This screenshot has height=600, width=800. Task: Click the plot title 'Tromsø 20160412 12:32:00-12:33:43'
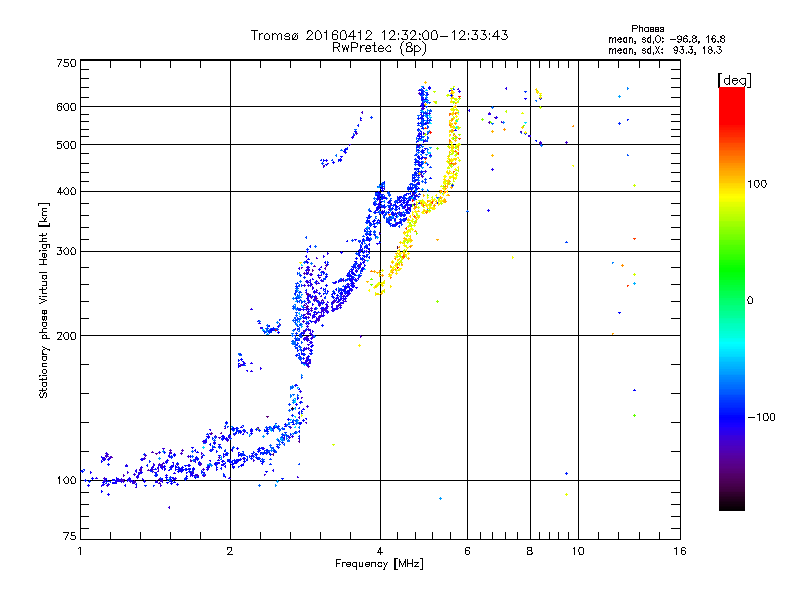(379, 35)
